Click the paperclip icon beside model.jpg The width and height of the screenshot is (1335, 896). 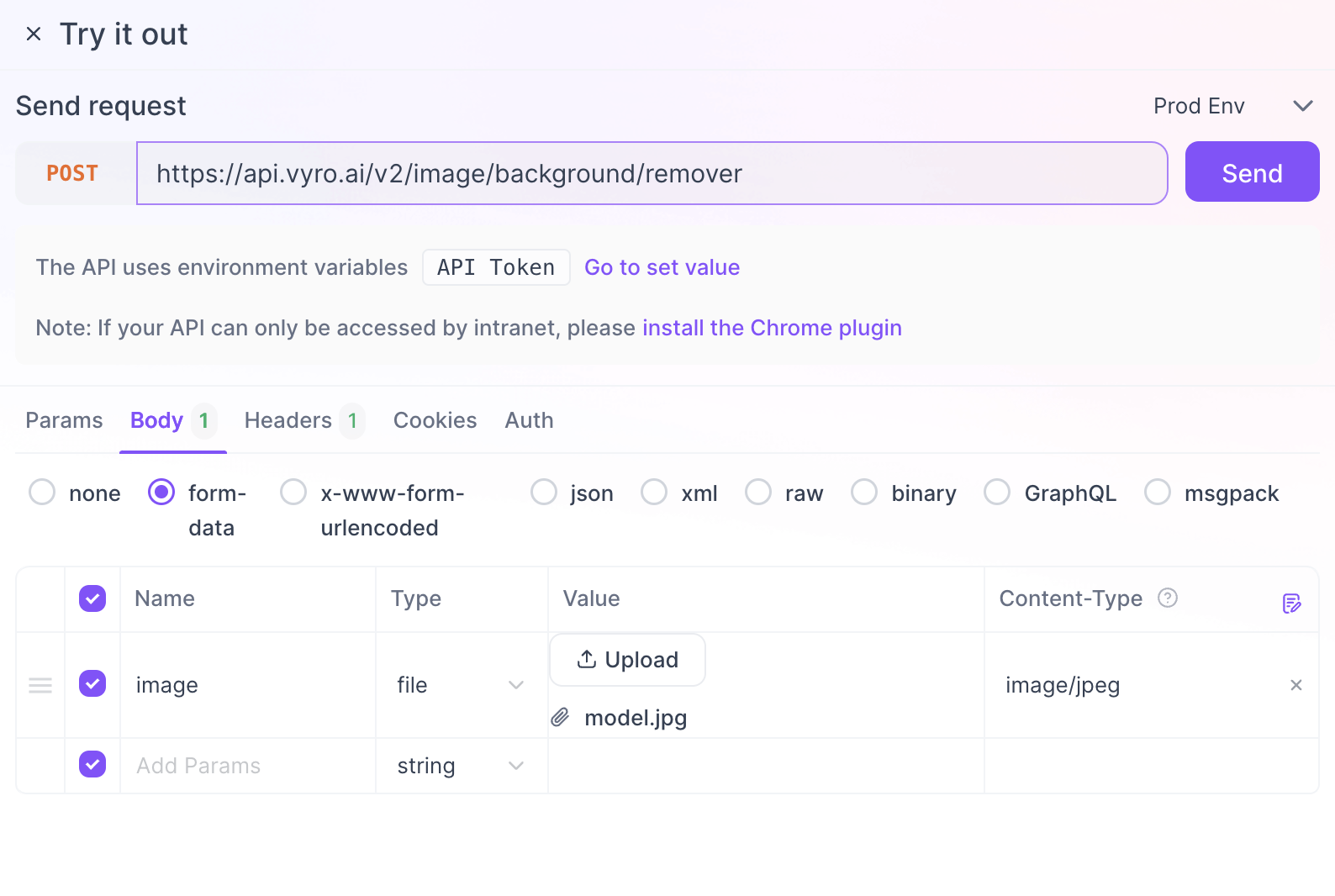pyautogui.click(x=561, y=717)
